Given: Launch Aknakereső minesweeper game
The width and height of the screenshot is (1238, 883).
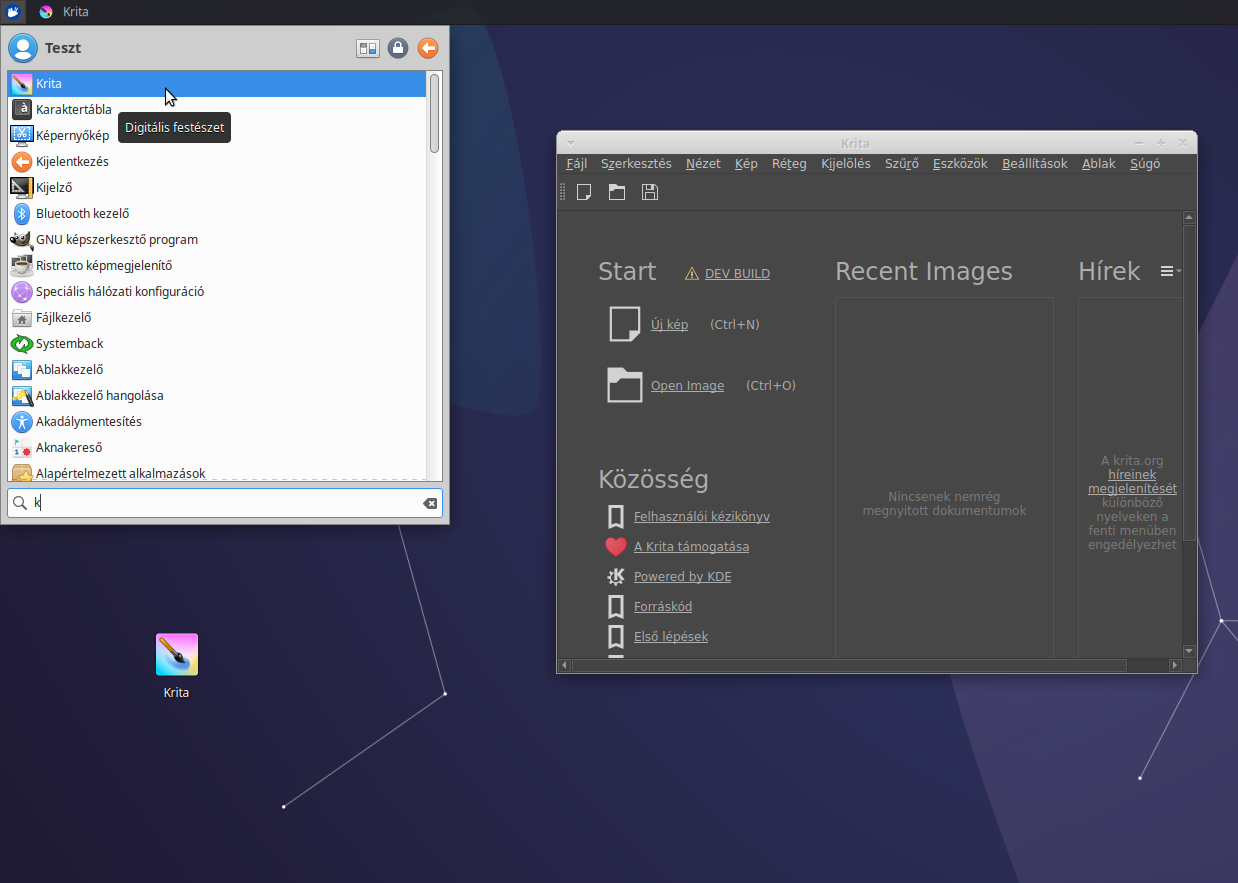Looking at the screenshot, I should [217, 448].
